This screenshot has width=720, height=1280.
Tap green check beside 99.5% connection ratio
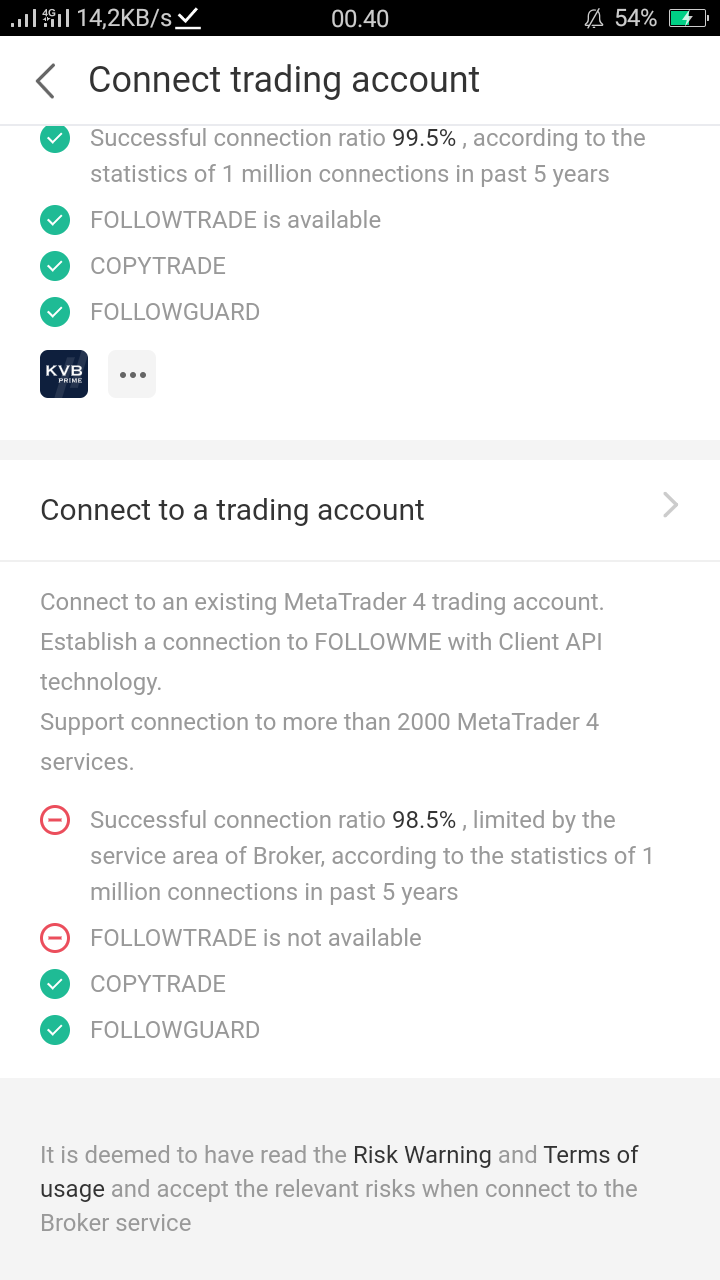click(55, 139)
